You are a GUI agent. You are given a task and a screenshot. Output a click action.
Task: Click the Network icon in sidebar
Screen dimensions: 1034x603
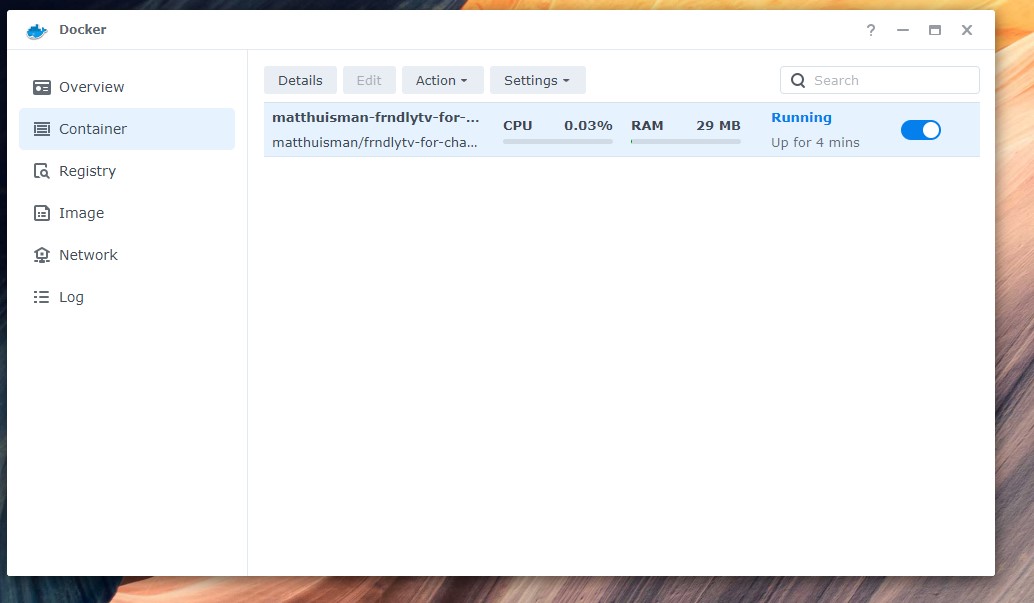click(x=41, y=255)
